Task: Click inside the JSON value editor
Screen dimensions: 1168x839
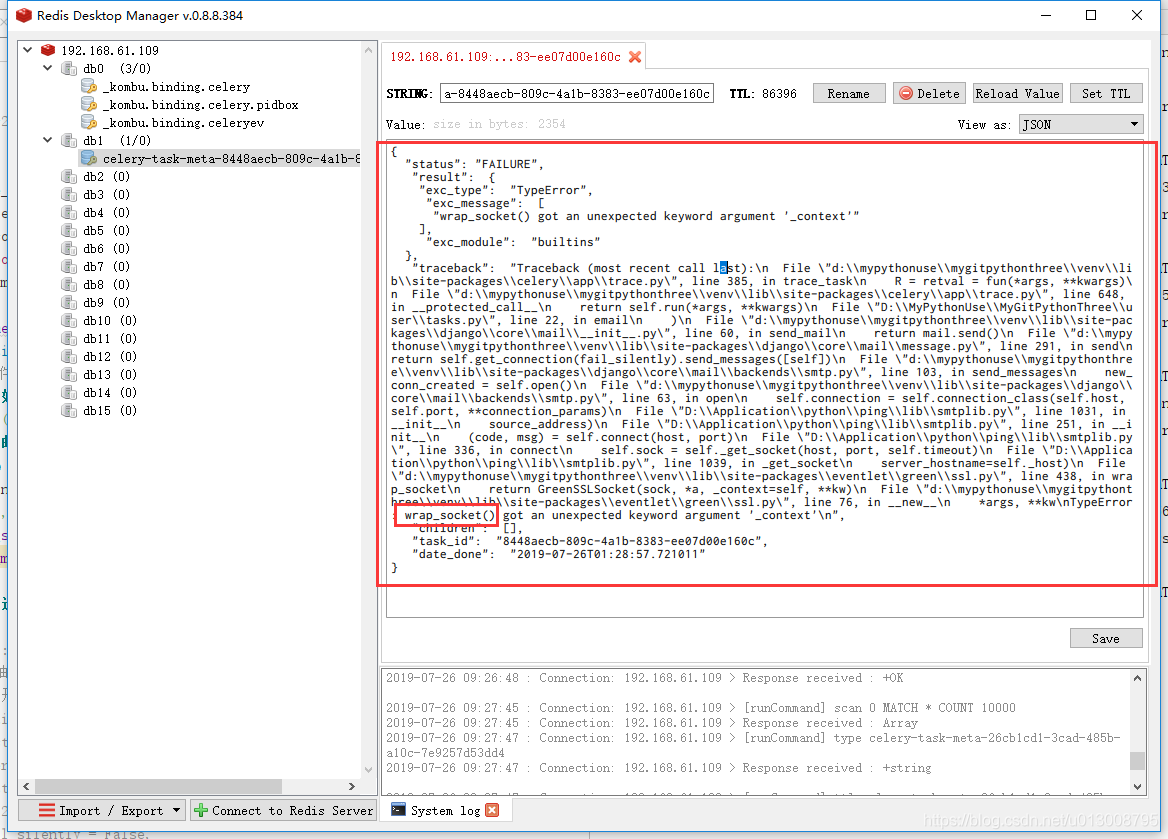Action: click(x=764, y=380)
